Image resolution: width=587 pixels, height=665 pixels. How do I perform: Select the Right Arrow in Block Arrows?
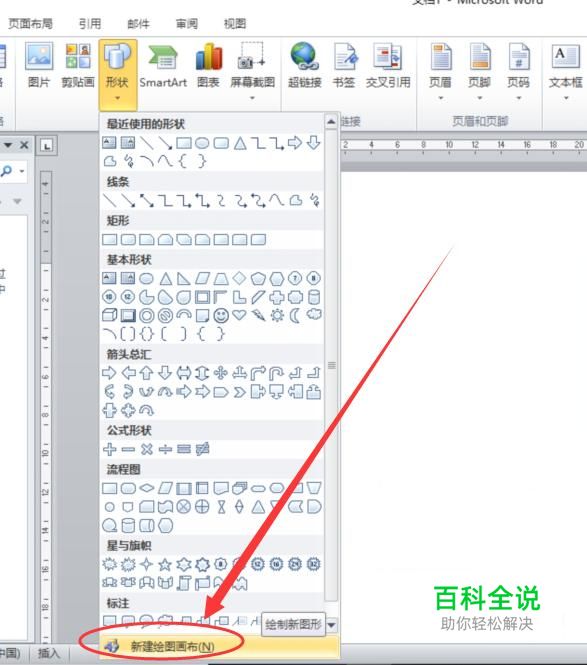[x=109, y=373]
